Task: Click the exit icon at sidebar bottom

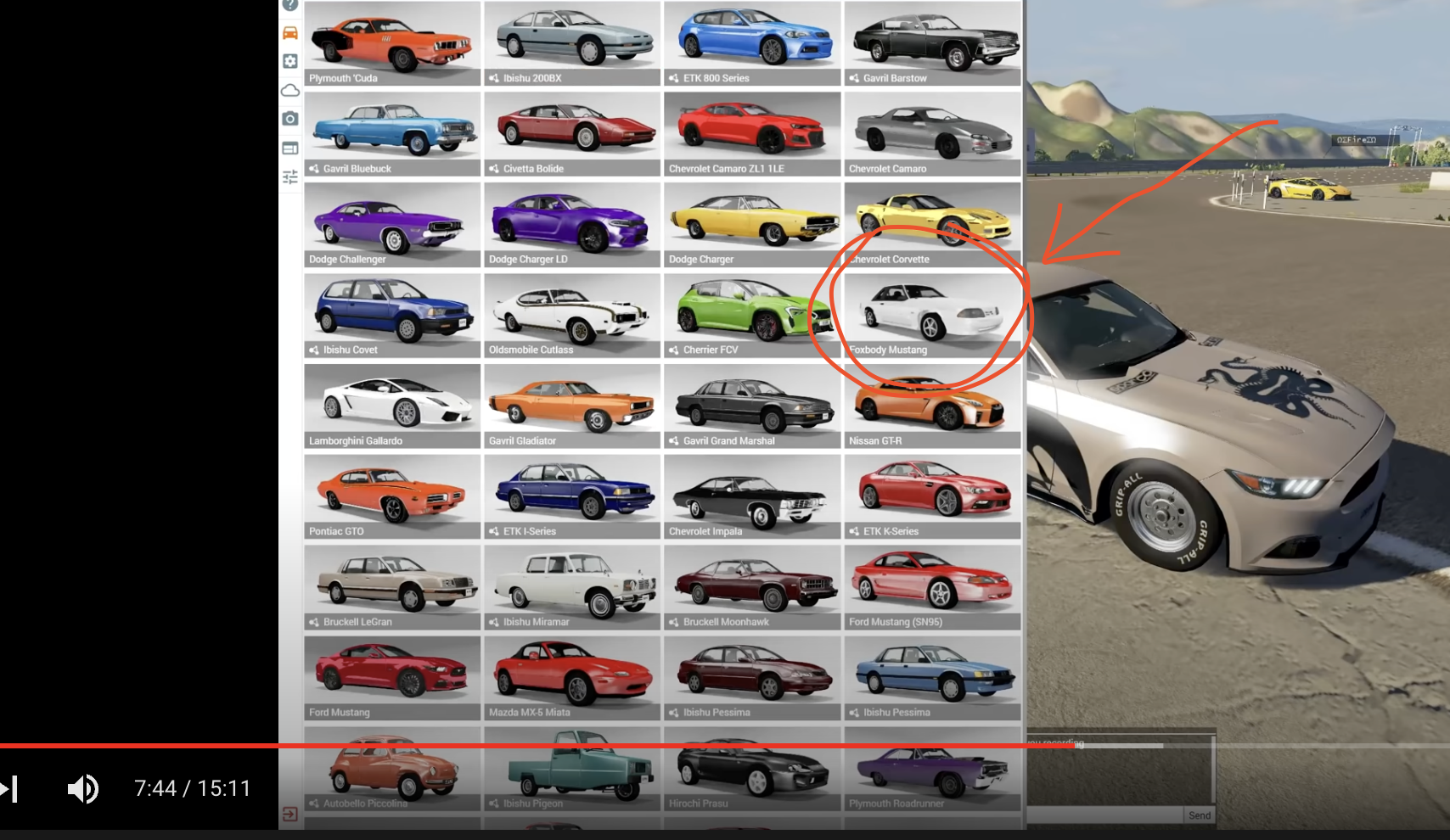Action: tap(289, 815)
